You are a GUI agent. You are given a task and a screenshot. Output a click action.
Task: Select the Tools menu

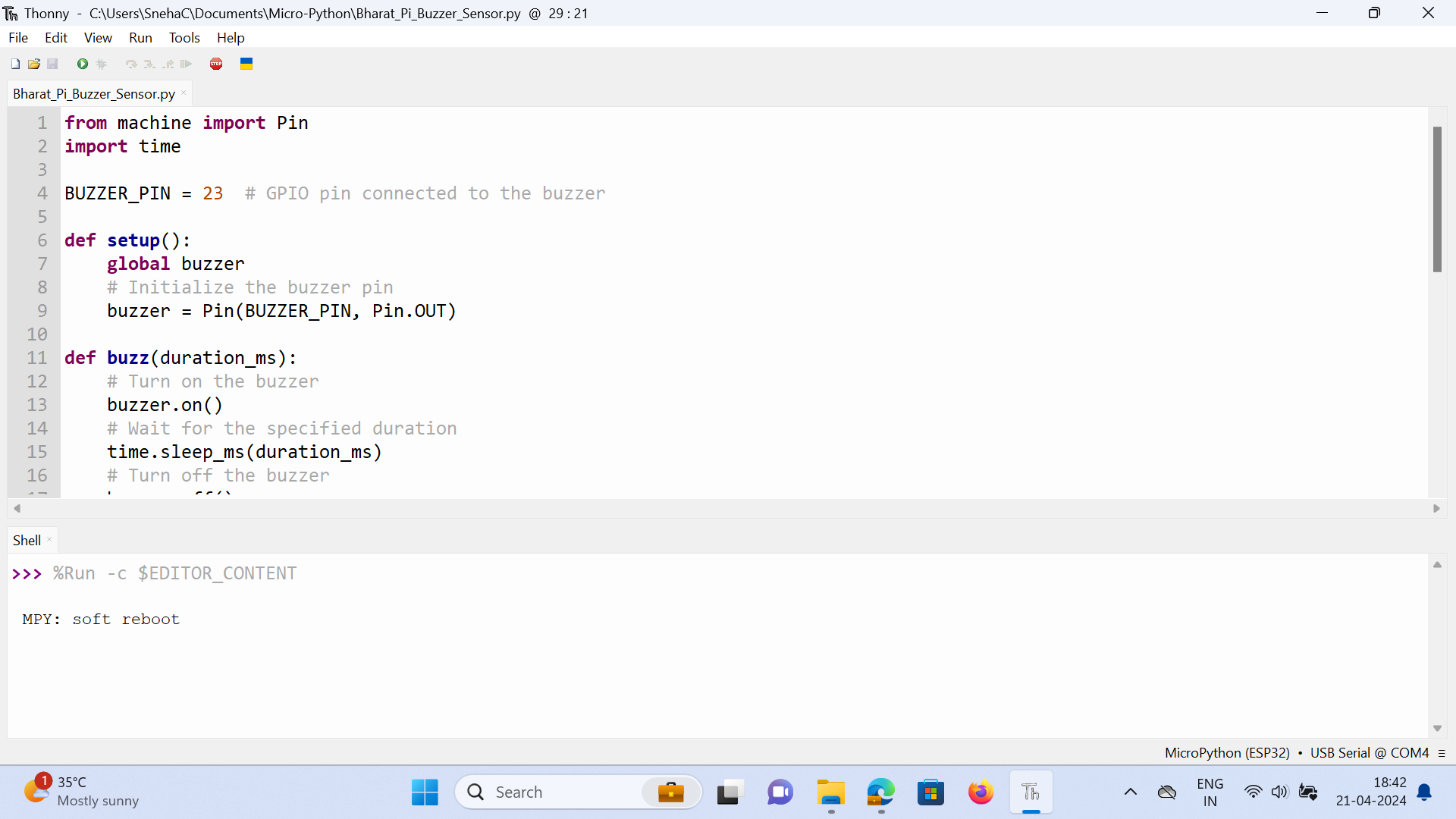(184, 37)
